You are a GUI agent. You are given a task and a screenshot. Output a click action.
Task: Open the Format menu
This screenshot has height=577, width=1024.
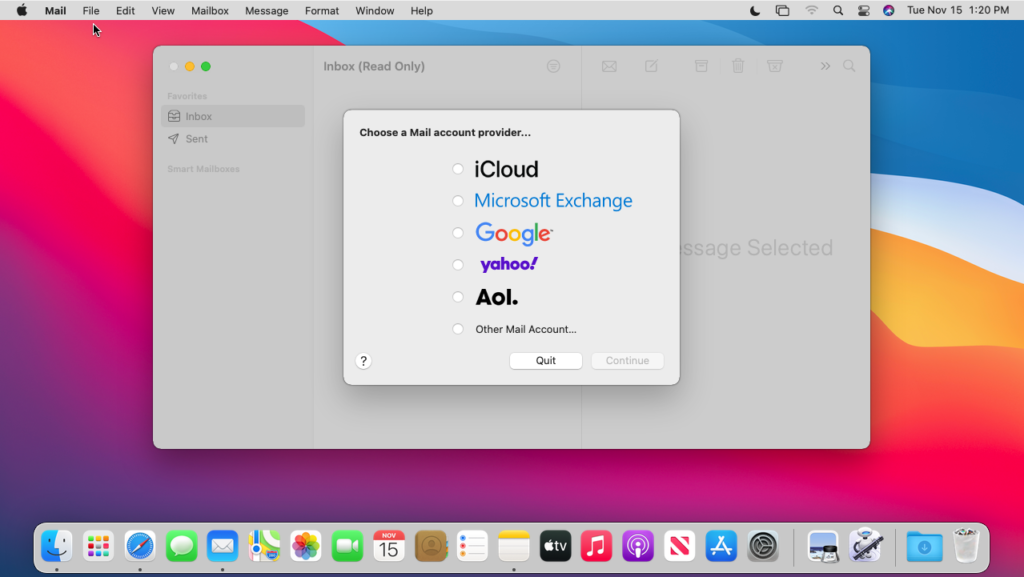click(x=322, y=10)
